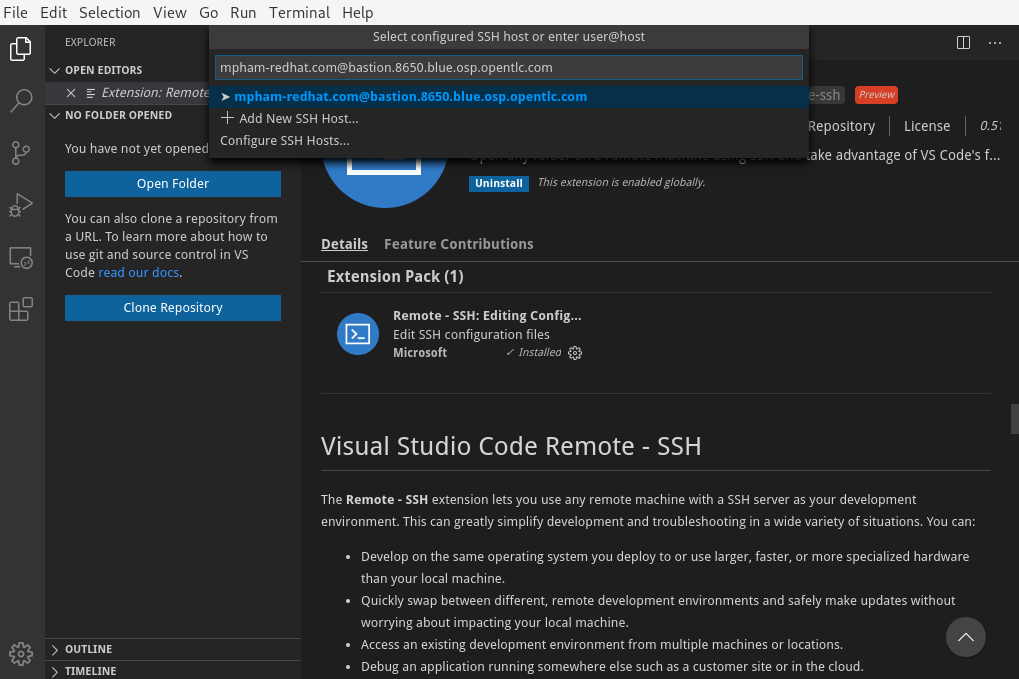Open the Terminal menu
This screenshot has width=1019, height=679.
[x=300, y=12]
